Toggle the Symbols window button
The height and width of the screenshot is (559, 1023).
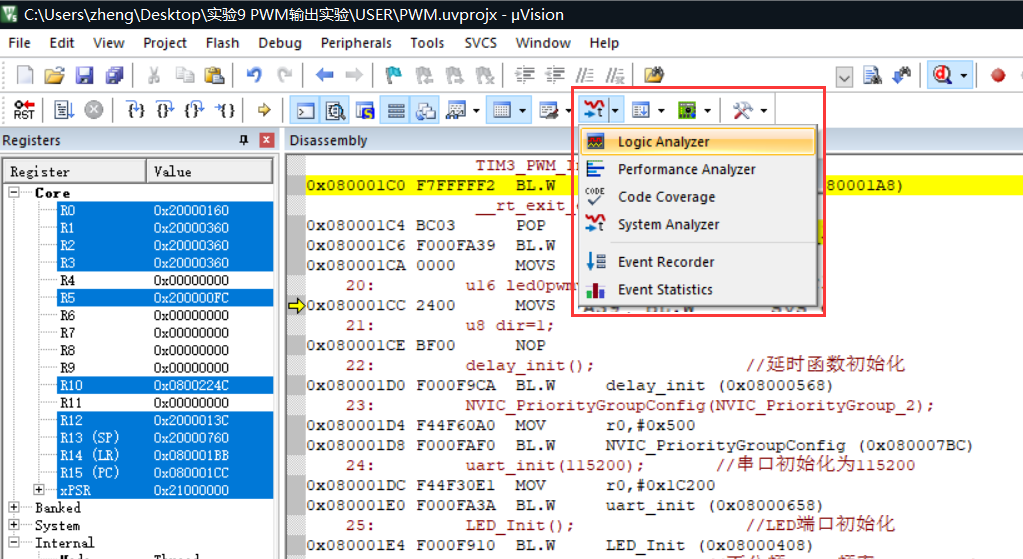coord(365,110)
